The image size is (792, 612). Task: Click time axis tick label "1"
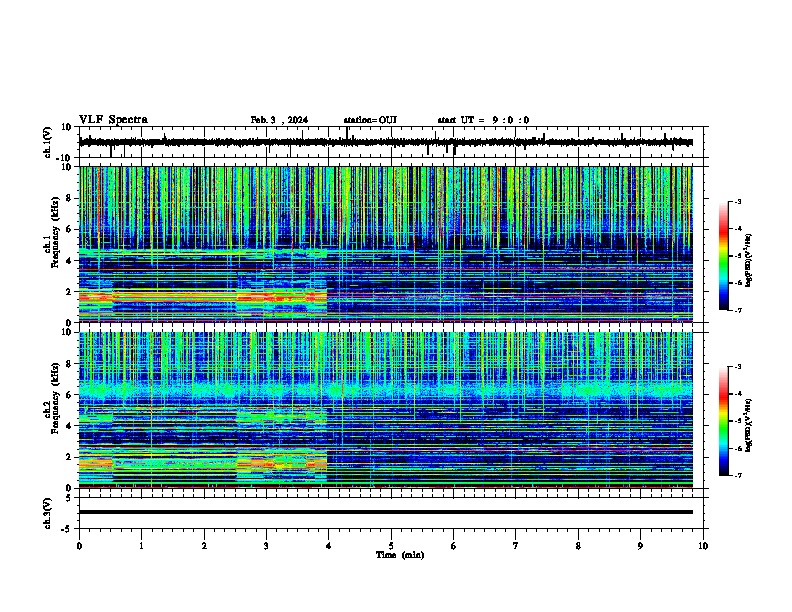click(x=141, y=546)
